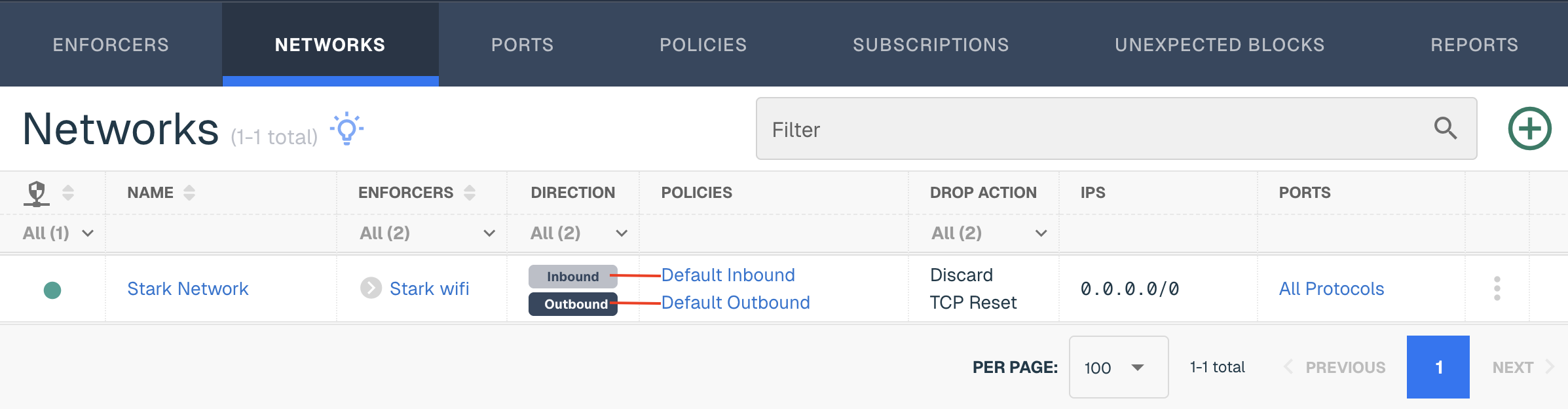This screenshot has height=409, width=1568.
Task: Click the network status column header icon
Action: point(37,193)
